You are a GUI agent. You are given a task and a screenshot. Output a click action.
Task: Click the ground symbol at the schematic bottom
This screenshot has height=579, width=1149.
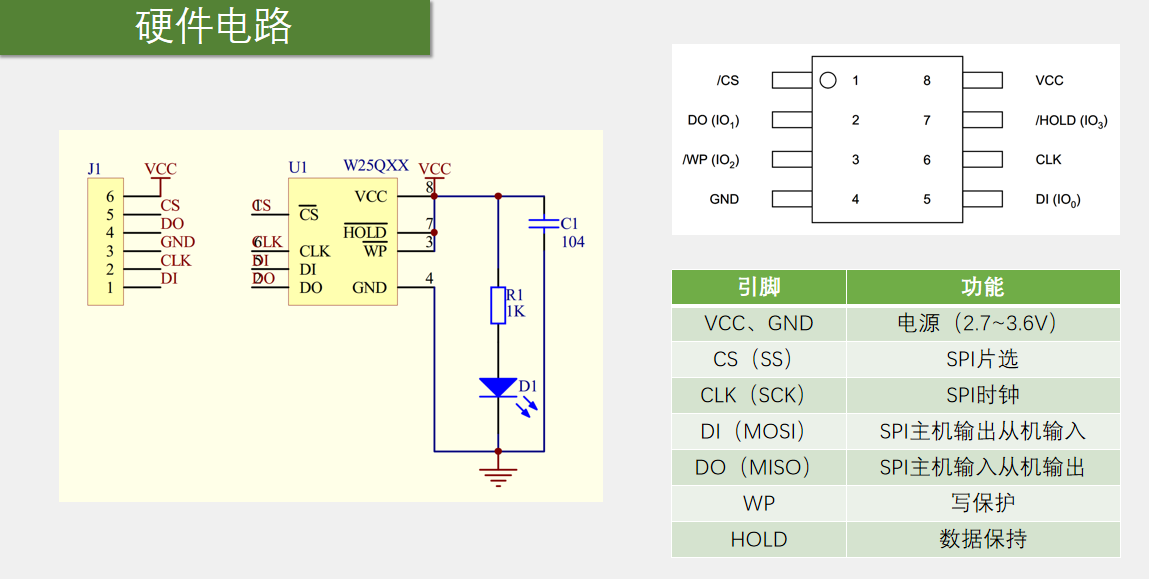click(498, 477)
